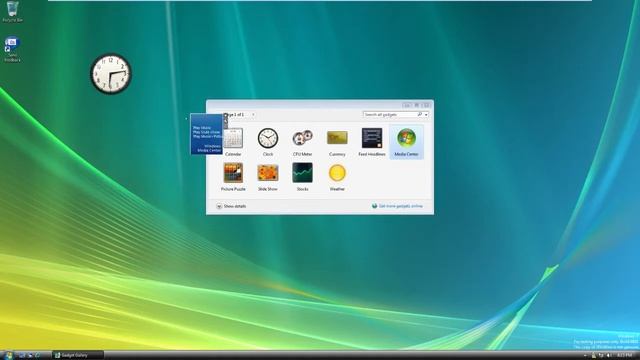The image size is (640, 360).
Task: Close the Gadget Gallery window
Action: [x=427, y=105]
